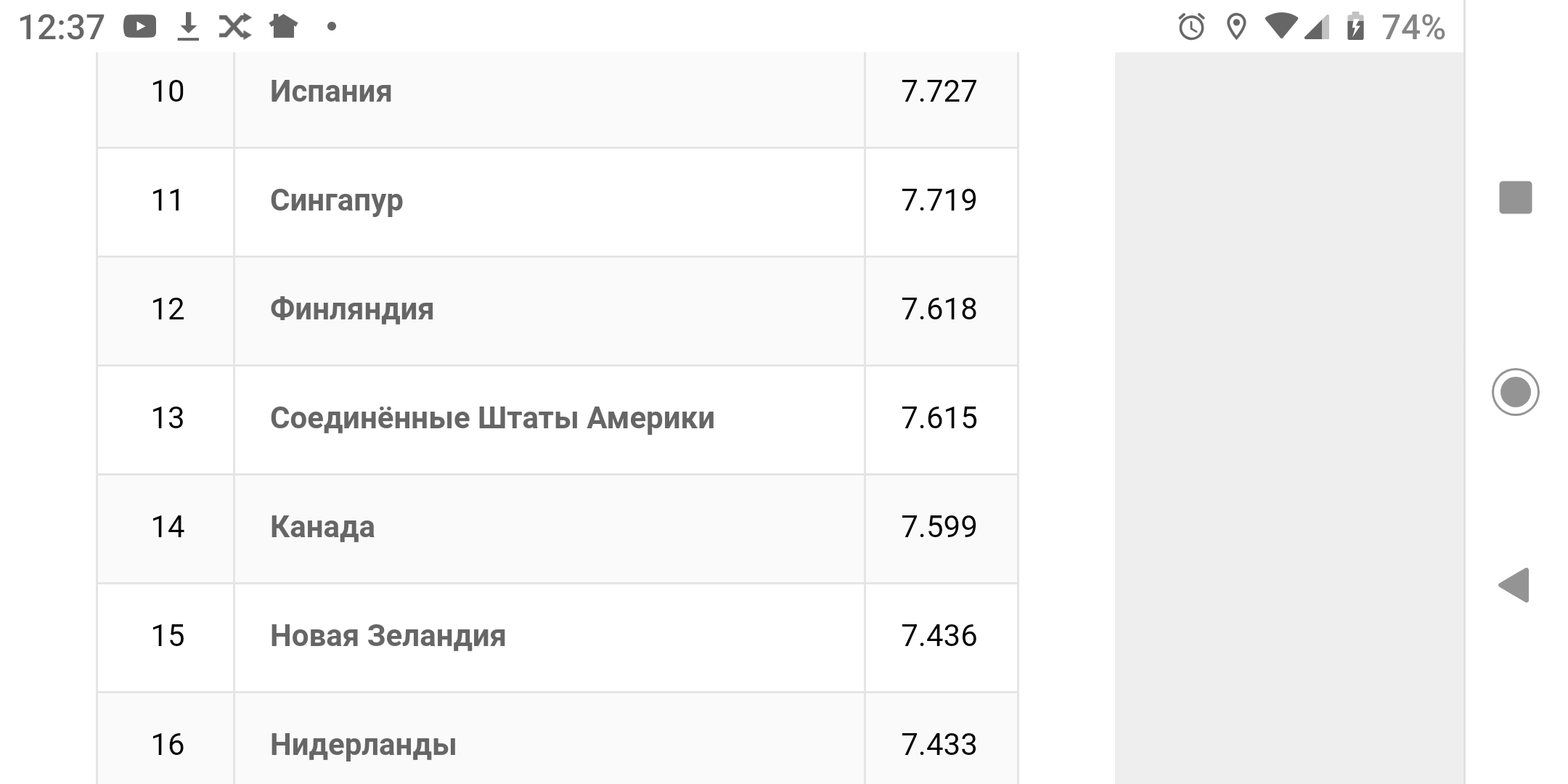Tap the Android home circle button

coord(1515,392)
